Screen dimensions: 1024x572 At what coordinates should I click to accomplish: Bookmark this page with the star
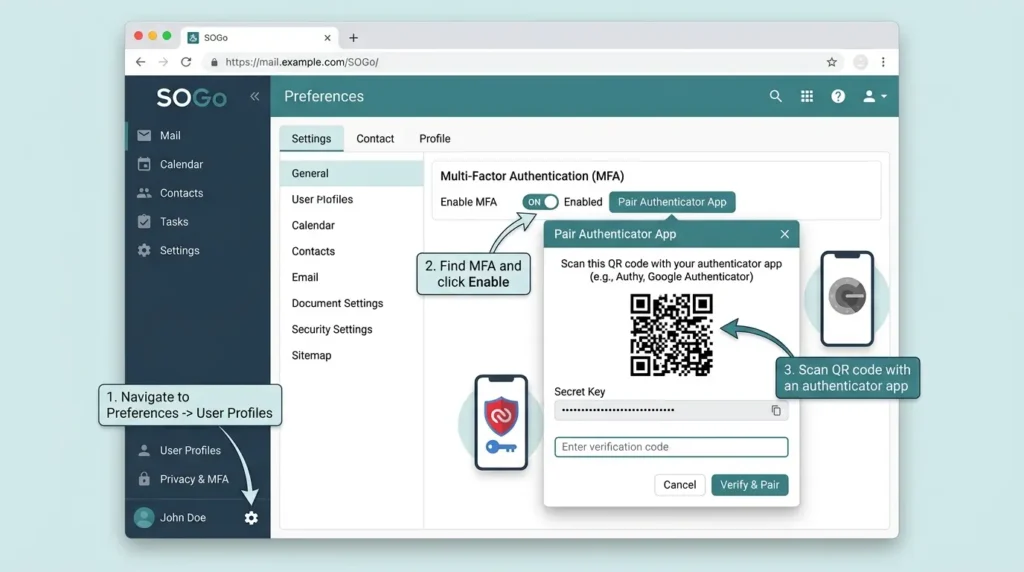tap(831, 62)
